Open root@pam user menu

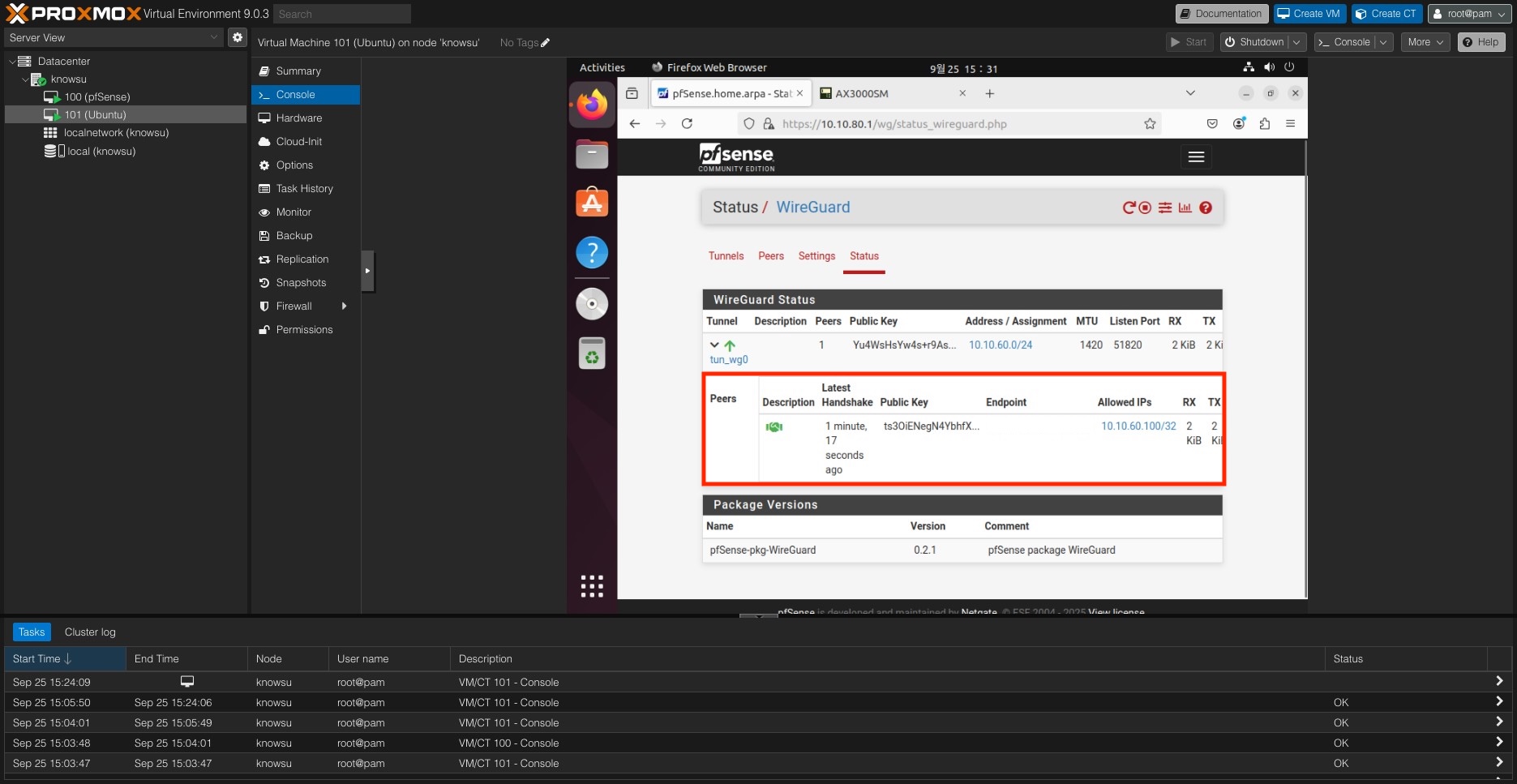(x=1469, y=14)
